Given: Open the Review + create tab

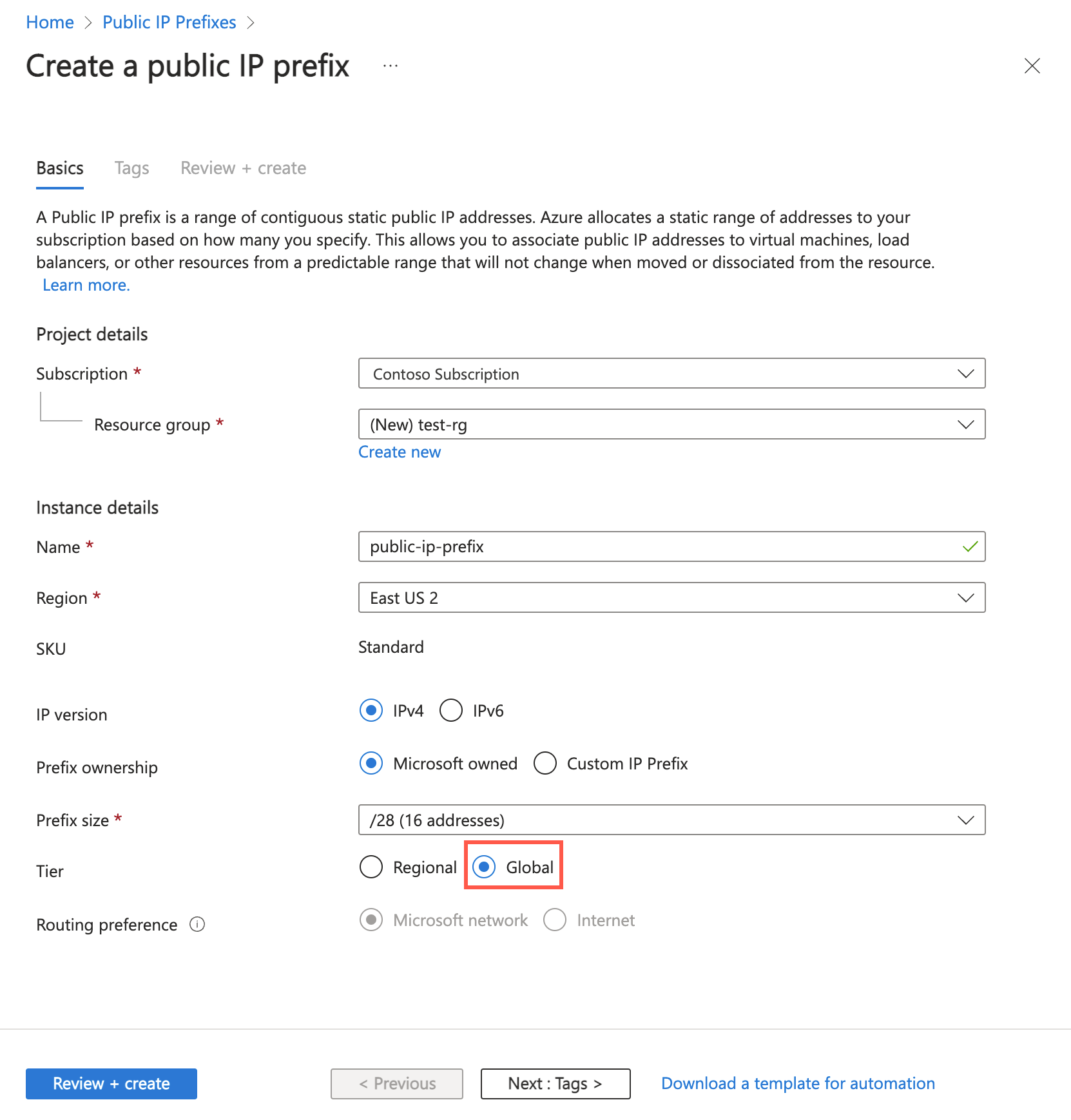Looking at the screenshot, I should [243, 168].
